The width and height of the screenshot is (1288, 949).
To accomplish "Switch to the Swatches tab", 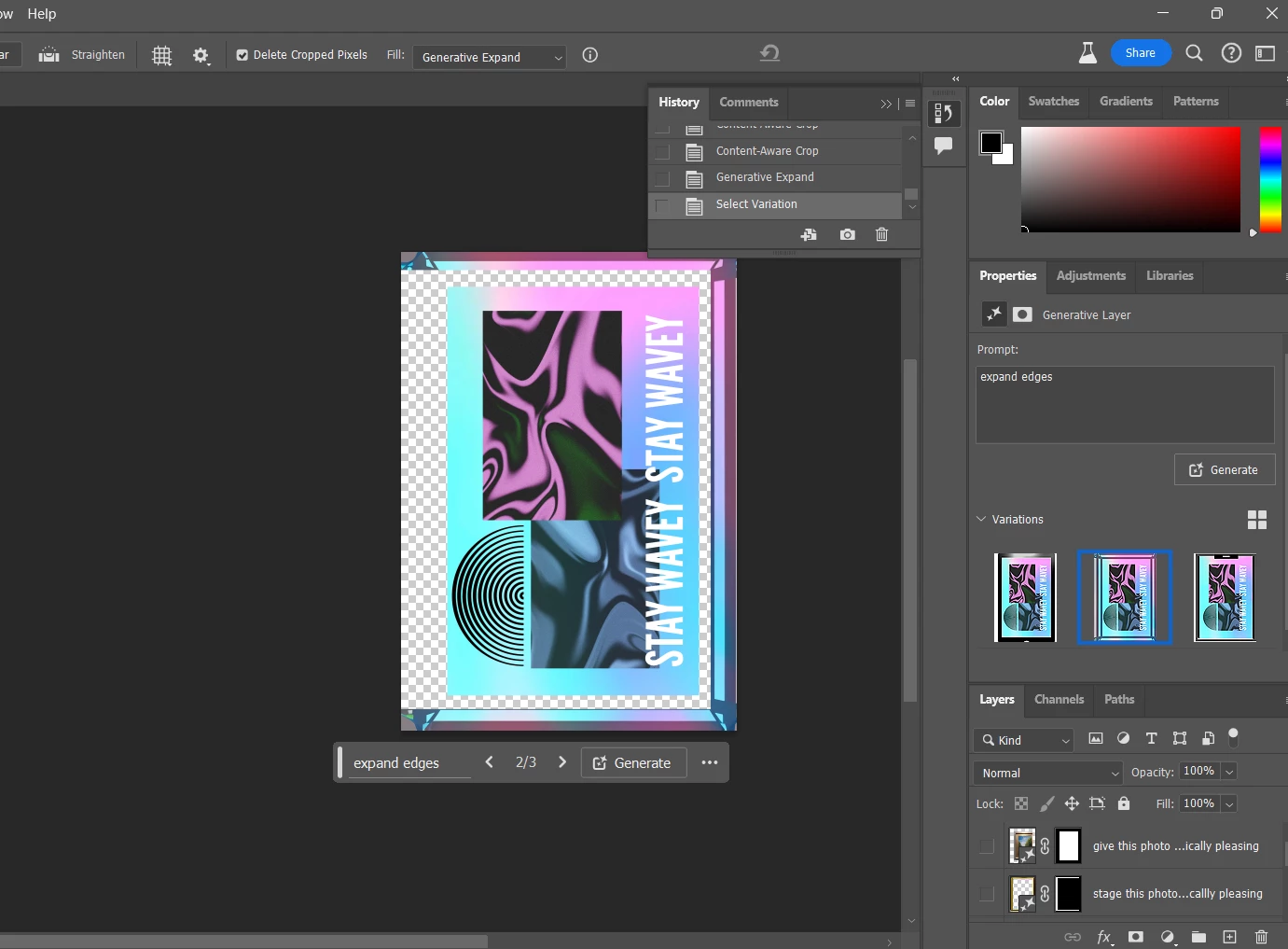I will click(x=1054, y=101).
